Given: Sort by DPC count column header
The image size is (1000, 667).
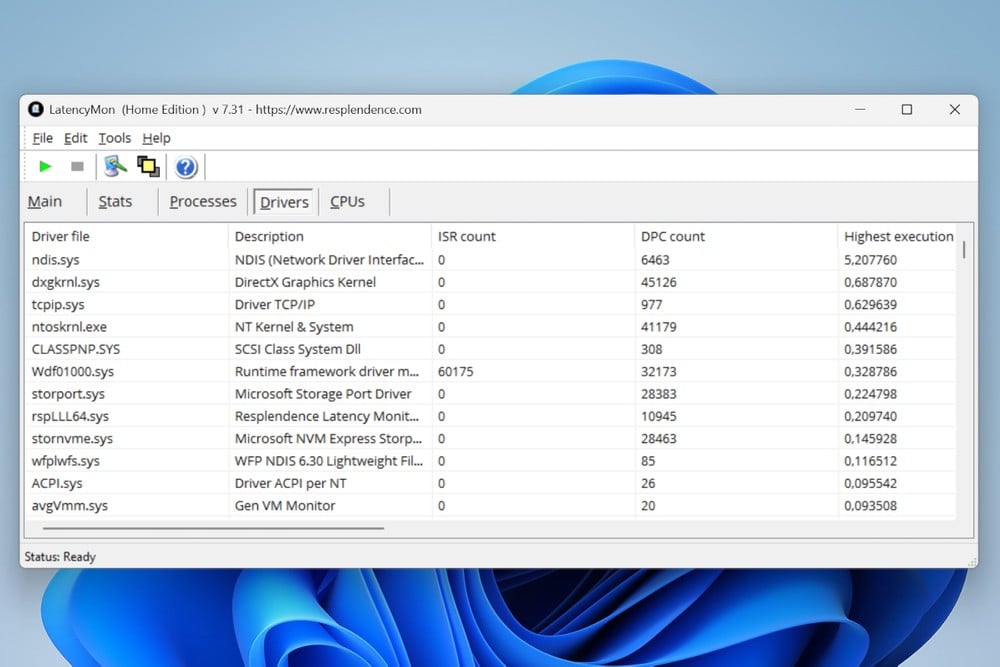Looking at the screenshot, I should 736,237.
